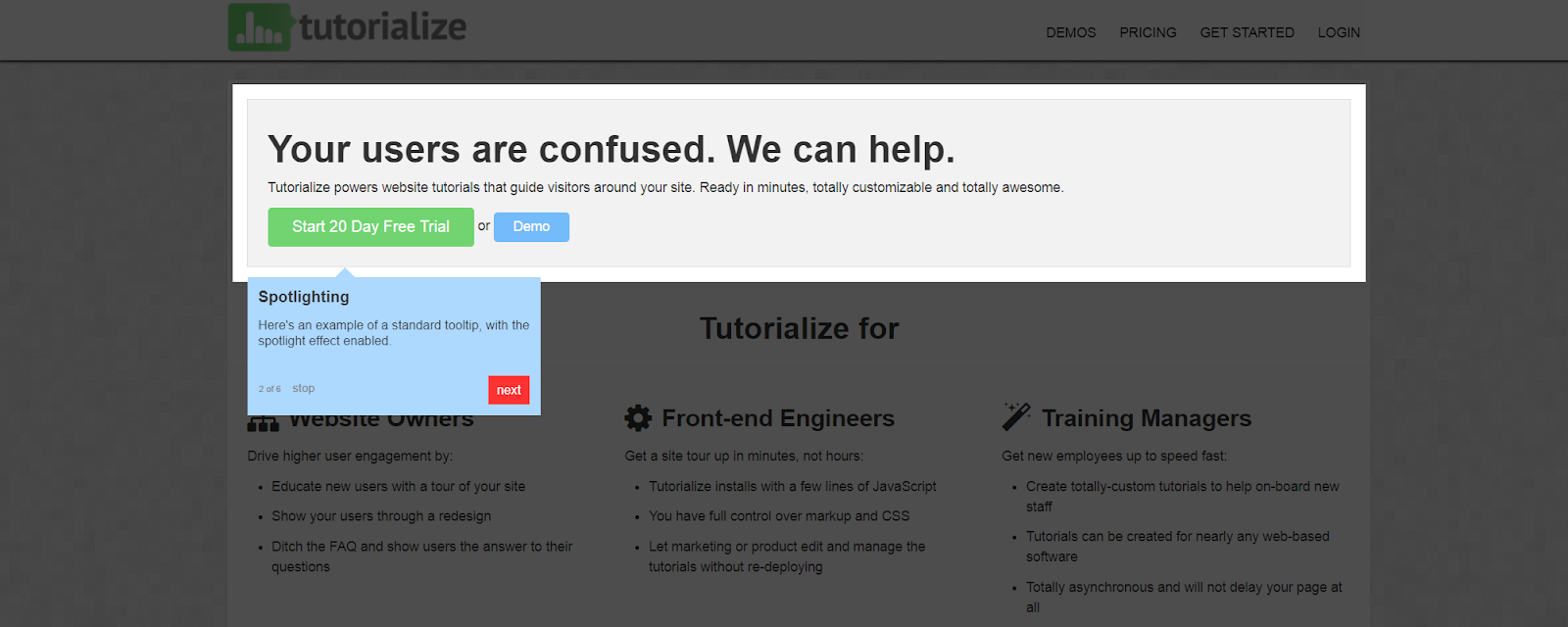Click the magic wand icon beside Training Managers
Image resolution: width=1568 pixels, height=627 pixels.
[1016, 416]
